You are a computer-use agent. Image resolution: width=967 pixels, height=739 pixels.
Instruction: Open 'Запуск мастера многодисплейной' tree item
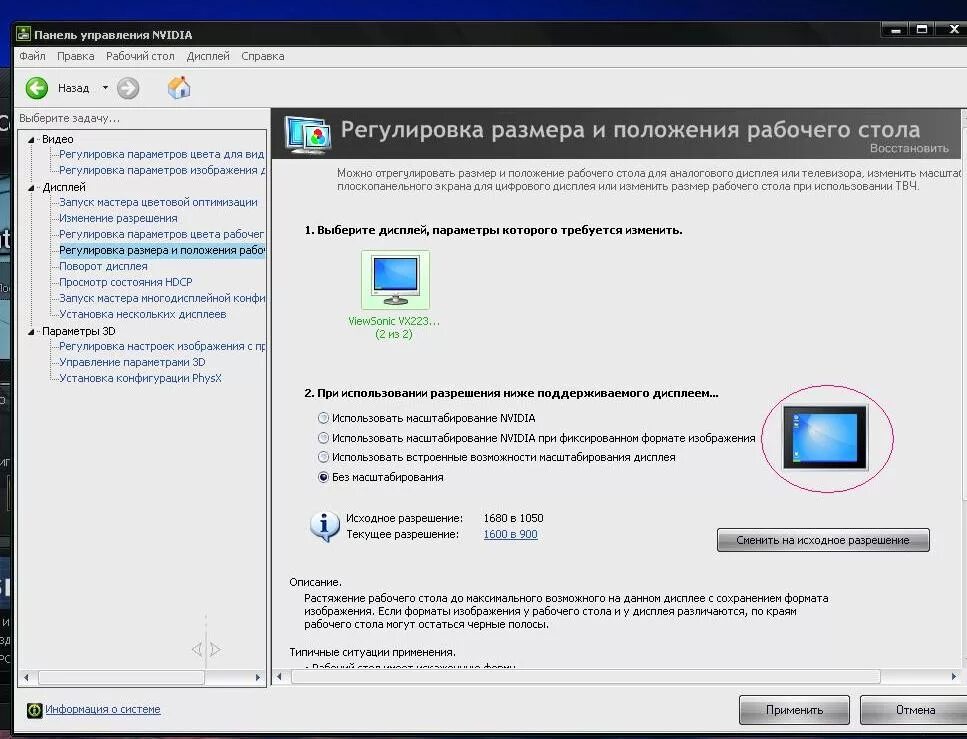(x=162, y=299)
